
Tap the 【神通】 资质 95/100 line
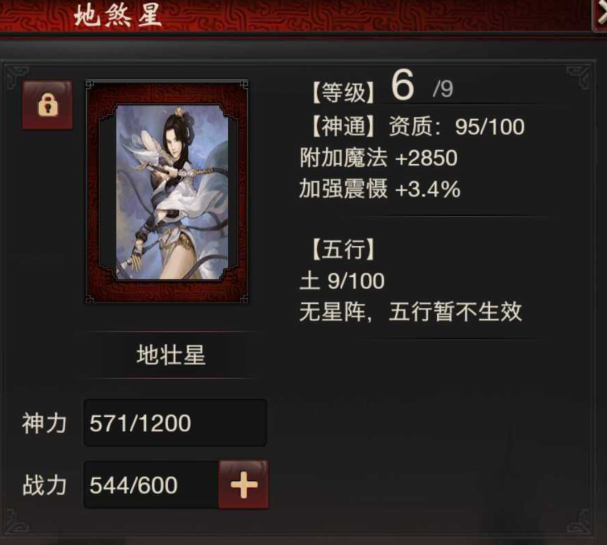418,127
